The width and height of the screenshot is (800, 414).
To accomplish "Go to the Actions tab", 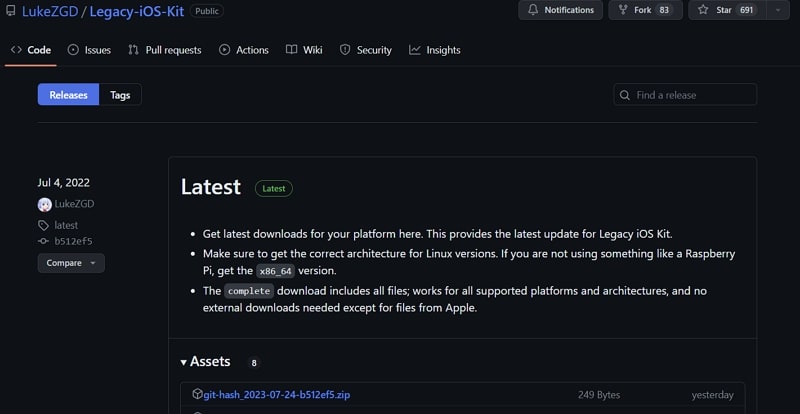I will (244, 50).
